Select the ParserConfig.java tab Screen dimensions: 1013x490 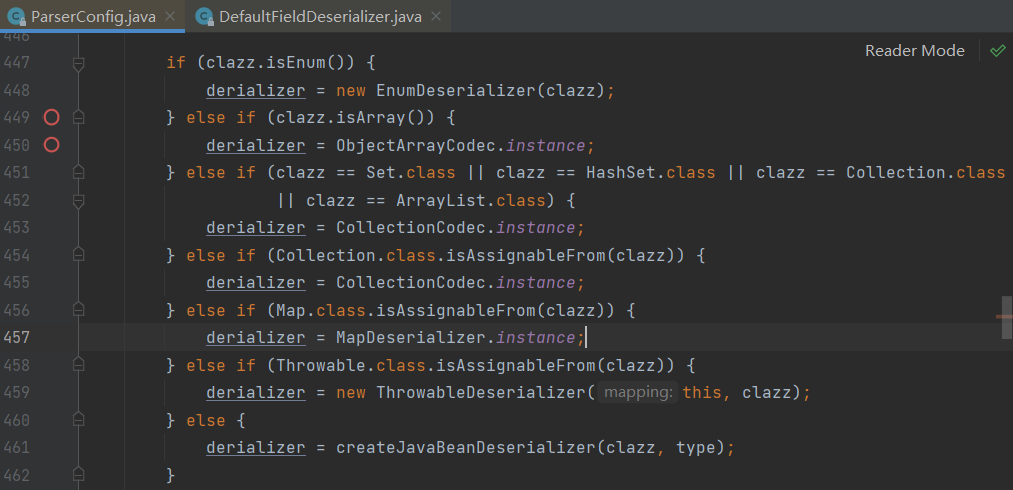tap(93, 17)
